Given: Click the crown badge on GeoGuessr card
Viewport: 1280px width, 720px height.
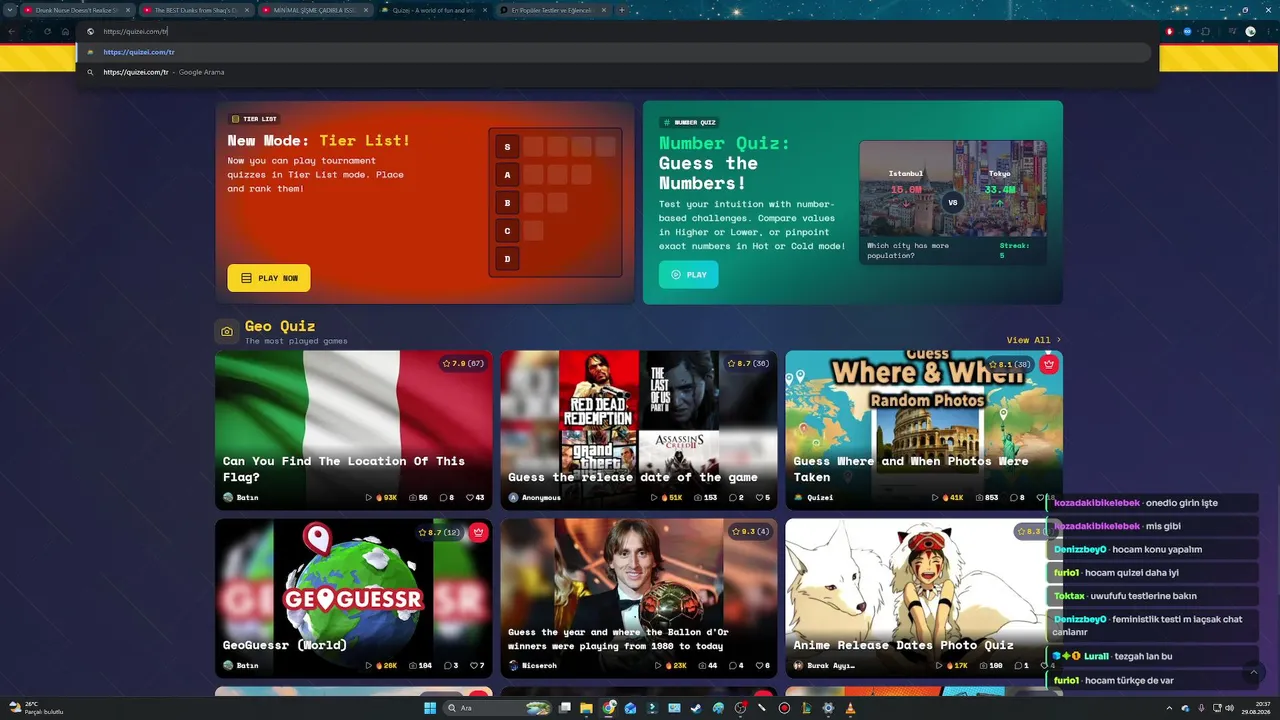Looking at the screenshot, I should pos(479,532).
